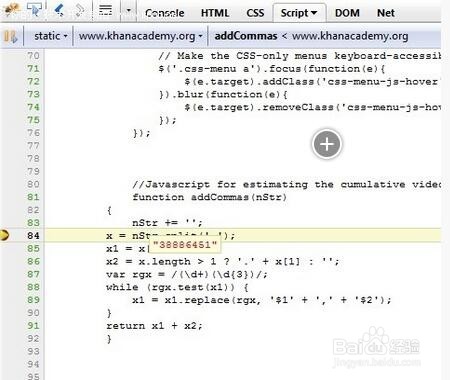Click the code "$('.css-menu a').focus(function(e){"

click(272, 69)
